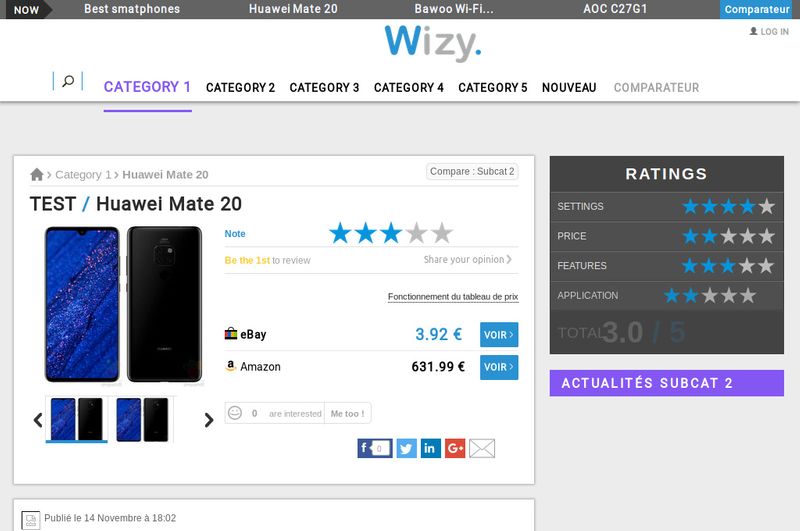The height and width of the screenshot is (531, 800).
Task: Click Log In link
Action: [x=774, y=32]
